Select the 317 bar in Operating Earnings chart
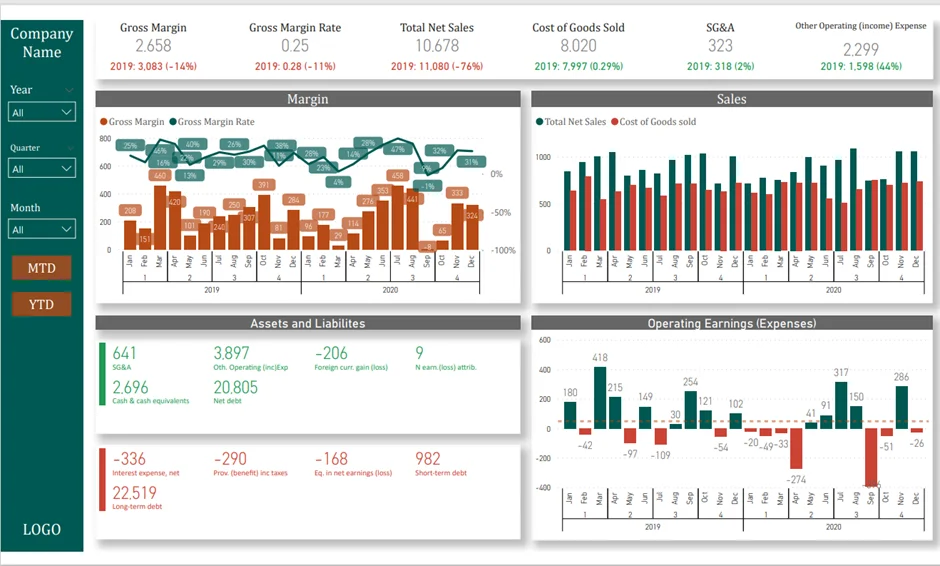Viewport: 940px width, 566px height. [841, 405]
